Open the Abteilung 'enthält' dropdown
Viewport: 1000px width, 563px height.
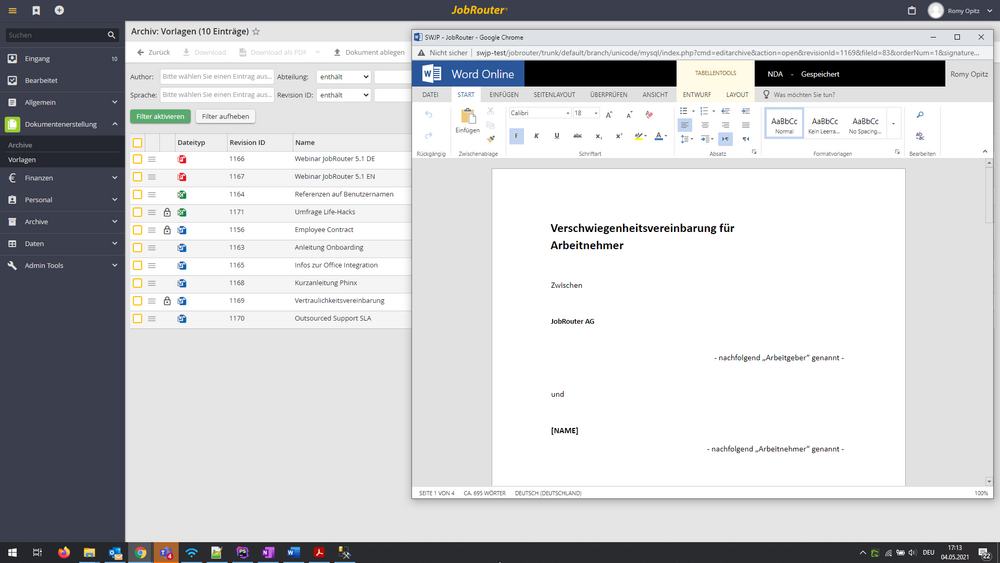344,77
